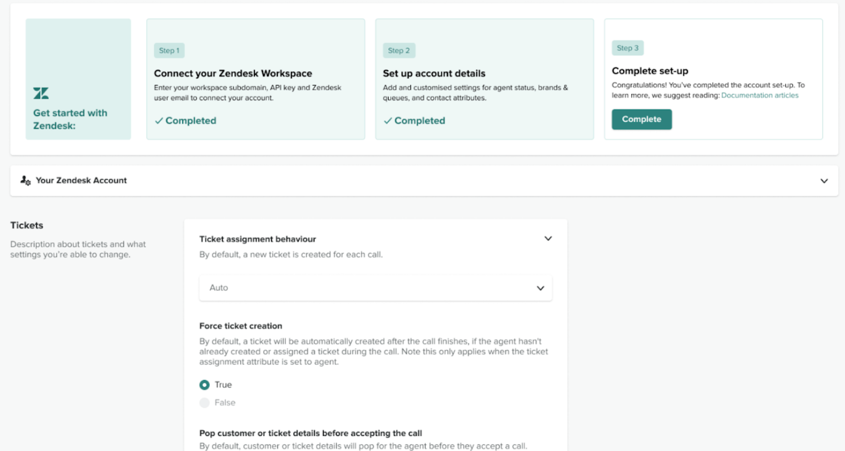Open the Auto ticket assignment dropdown

coord(375,288)
